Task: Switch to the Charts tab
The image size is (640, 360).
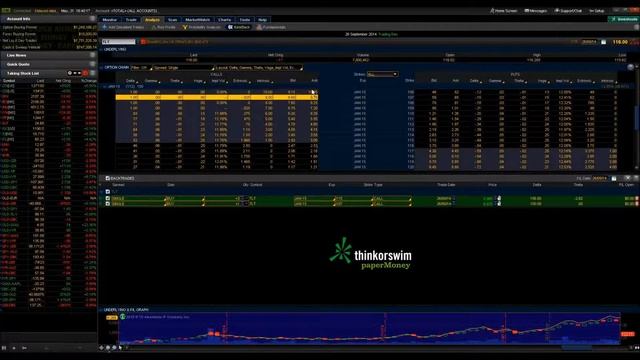Action: point(224,20)
